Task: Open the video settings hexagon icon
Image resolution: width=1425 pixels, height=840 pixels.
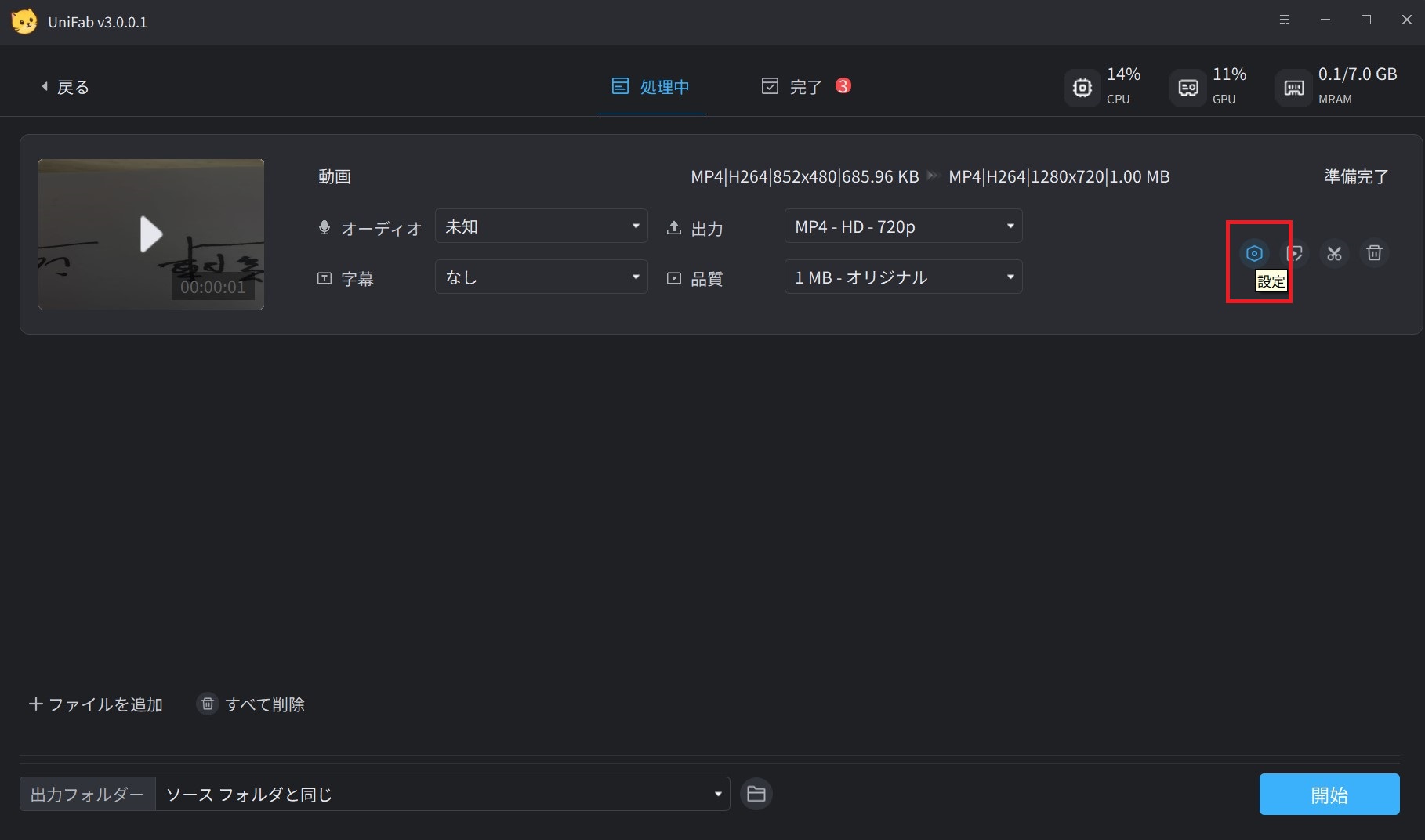Action: tap(1254, 253)
